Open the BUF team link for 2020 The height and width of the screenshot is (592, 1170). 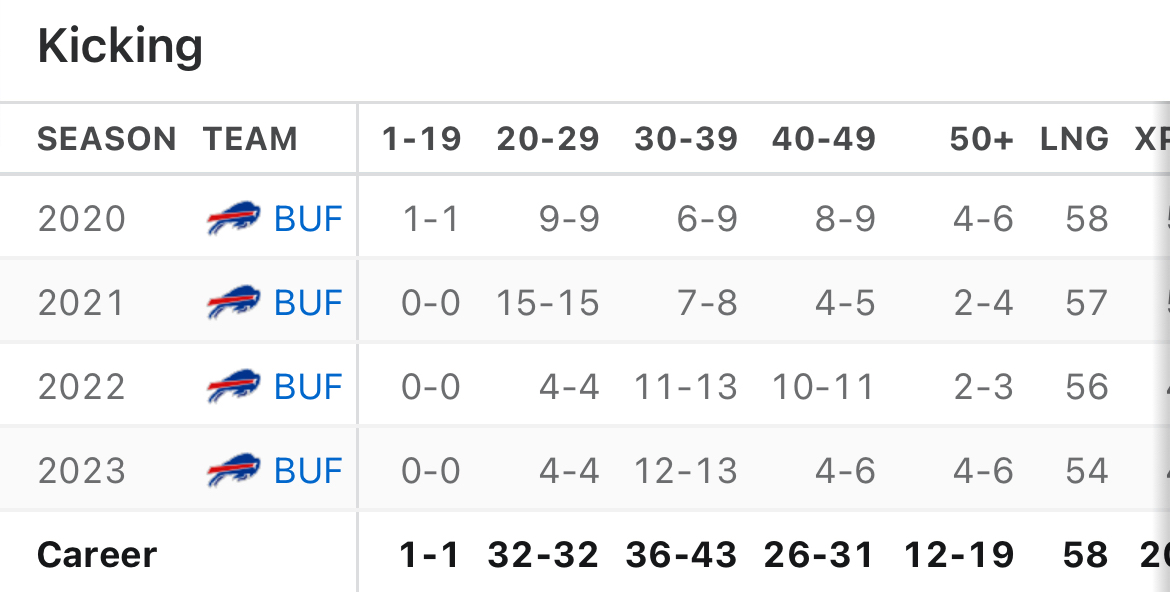point(308,219)
